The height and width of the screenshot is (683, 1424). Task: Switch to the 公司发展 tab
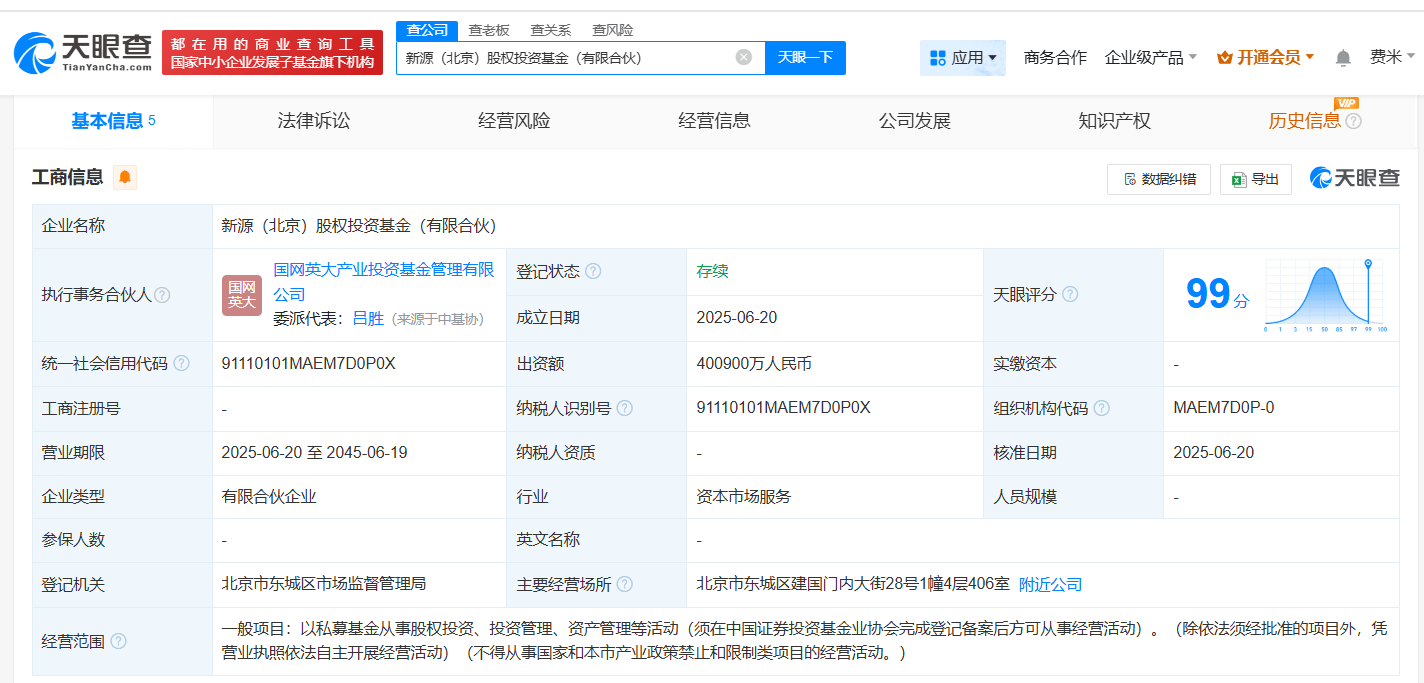coord(914,121)
